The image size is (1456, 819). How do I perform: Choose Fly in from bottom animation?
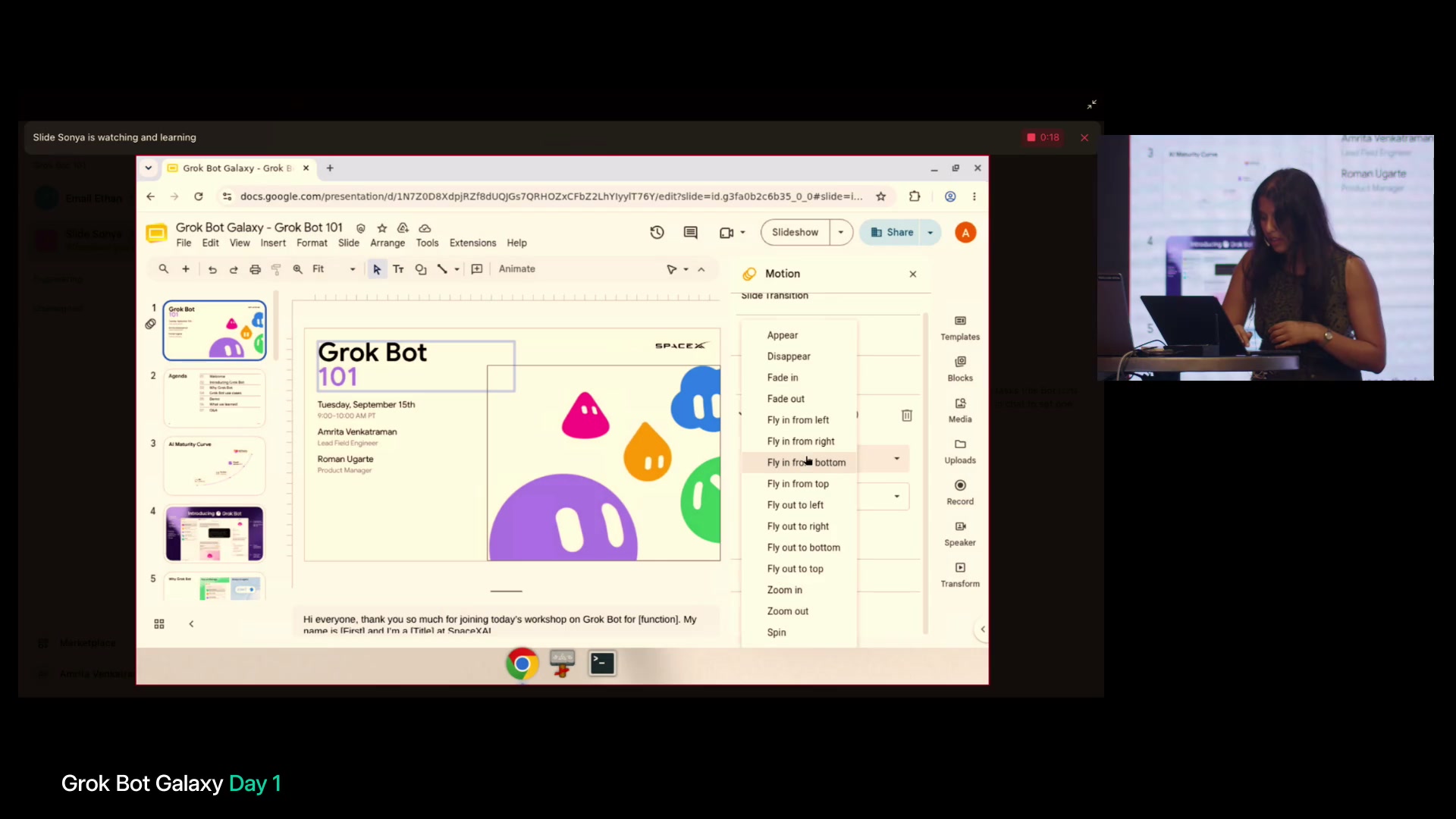click(799, 463)
